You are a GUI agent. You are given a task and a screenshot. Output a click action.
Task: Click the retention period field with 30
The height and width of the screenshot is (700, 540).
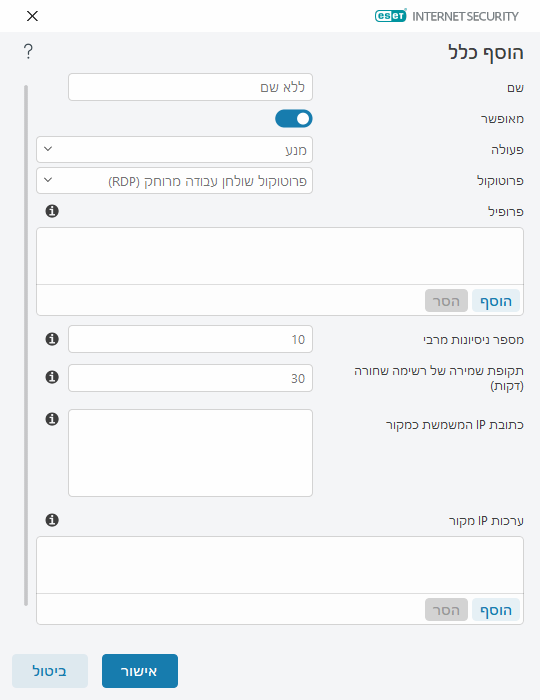(191, 378)
